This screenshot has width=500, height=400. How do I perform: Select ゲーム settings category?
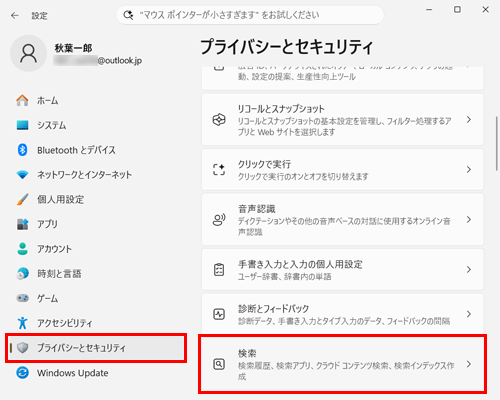(x=95, y=298)
